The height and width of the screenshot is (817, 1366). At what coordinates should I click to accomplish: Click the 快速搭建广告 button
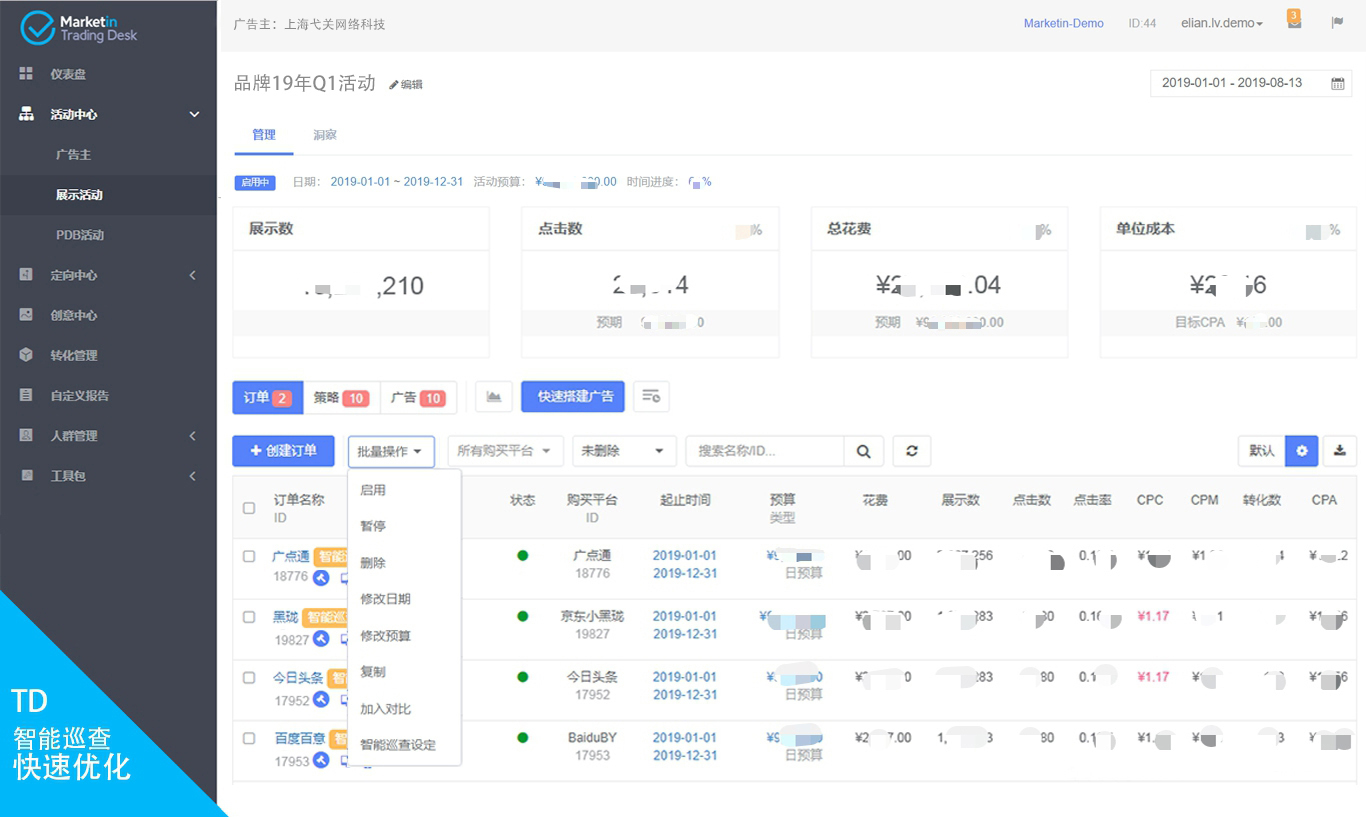click(x=573, y=397)
